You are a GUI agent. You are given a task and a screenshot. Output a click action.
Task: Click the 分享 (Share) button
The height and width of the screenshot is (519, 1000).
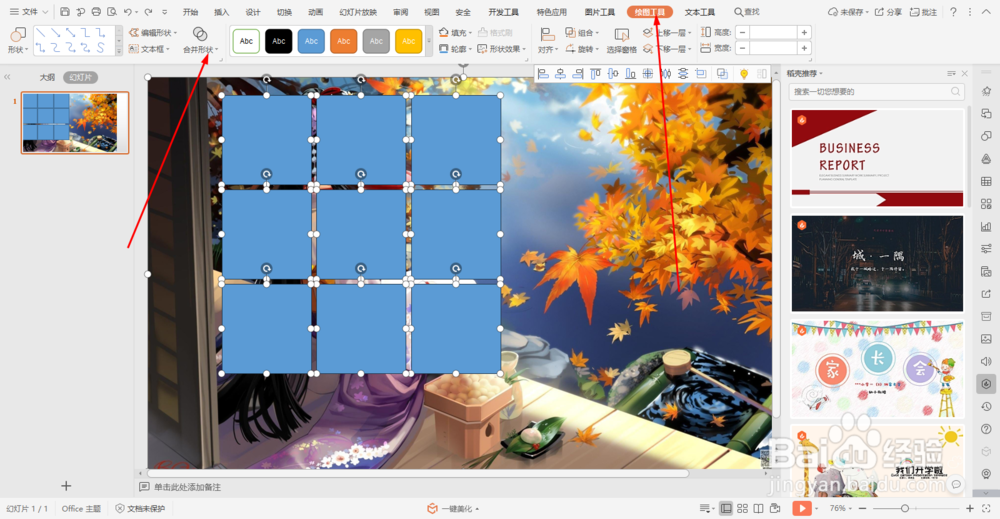pos(888,11)
